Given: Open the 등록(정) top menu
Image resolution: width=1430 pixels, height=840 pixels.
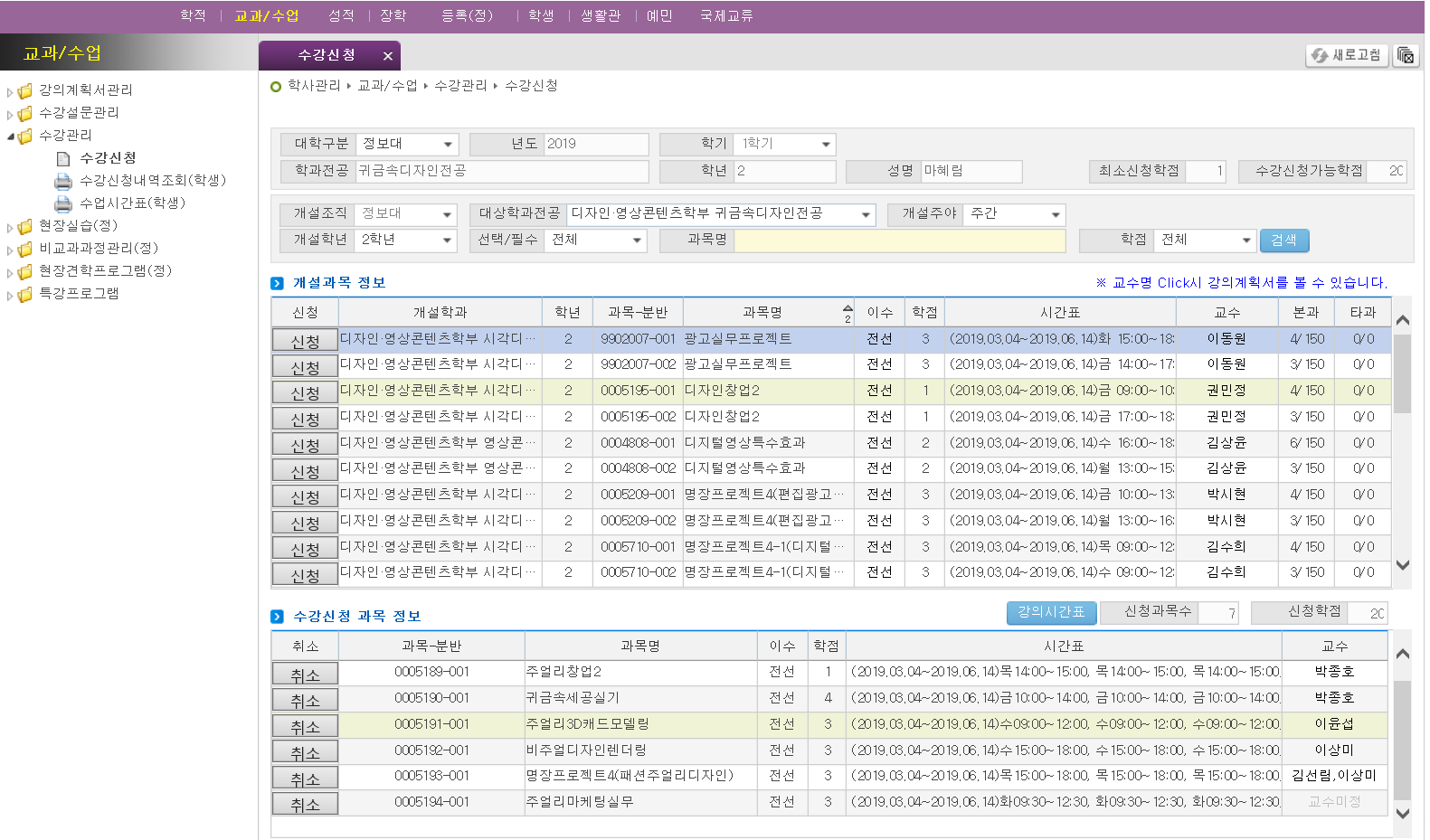Looking at the screenshot, I should (x=467, y=15).
